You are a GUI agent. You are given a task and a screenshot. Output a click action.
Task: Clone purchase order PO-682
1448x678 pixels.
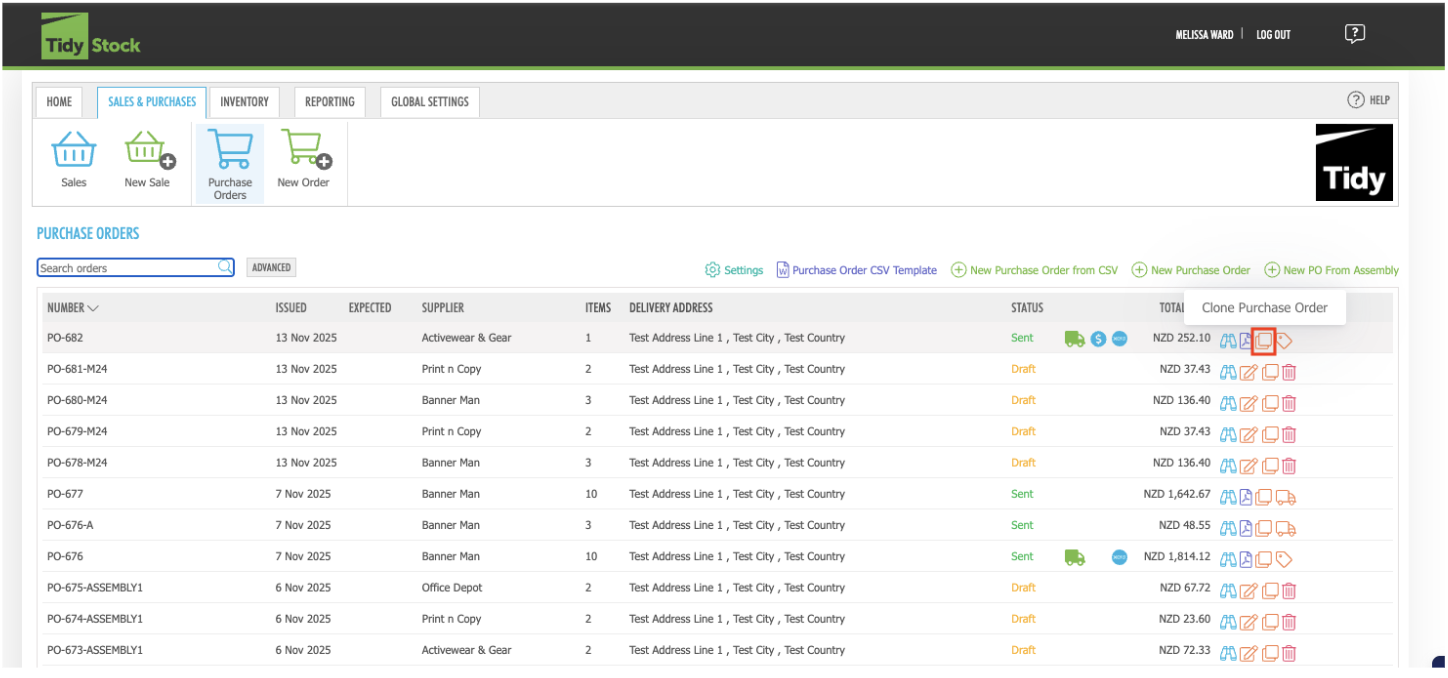pos(1264,340)
